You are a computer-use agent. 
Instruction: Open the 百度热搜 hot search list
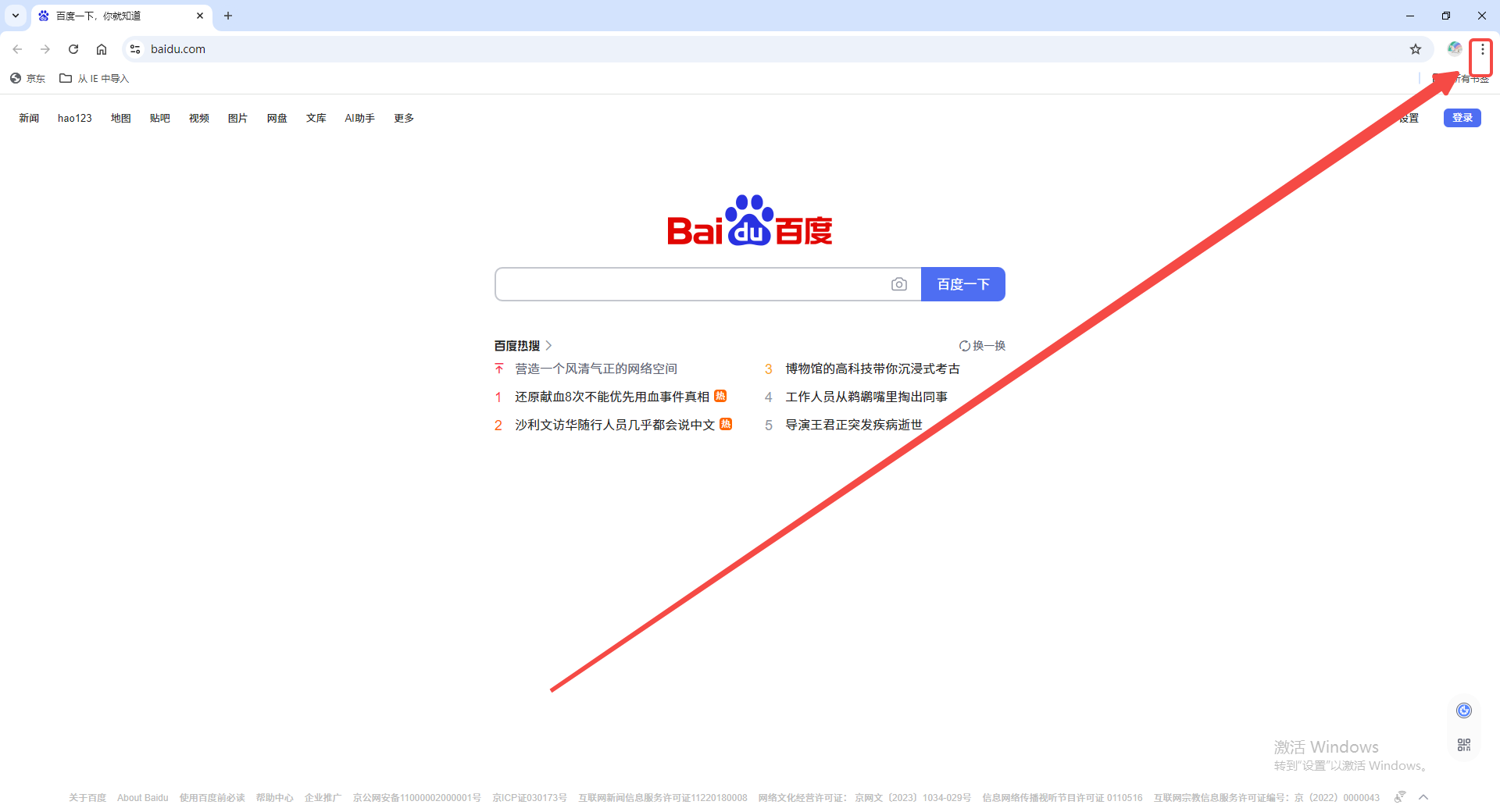click(523, 345)
